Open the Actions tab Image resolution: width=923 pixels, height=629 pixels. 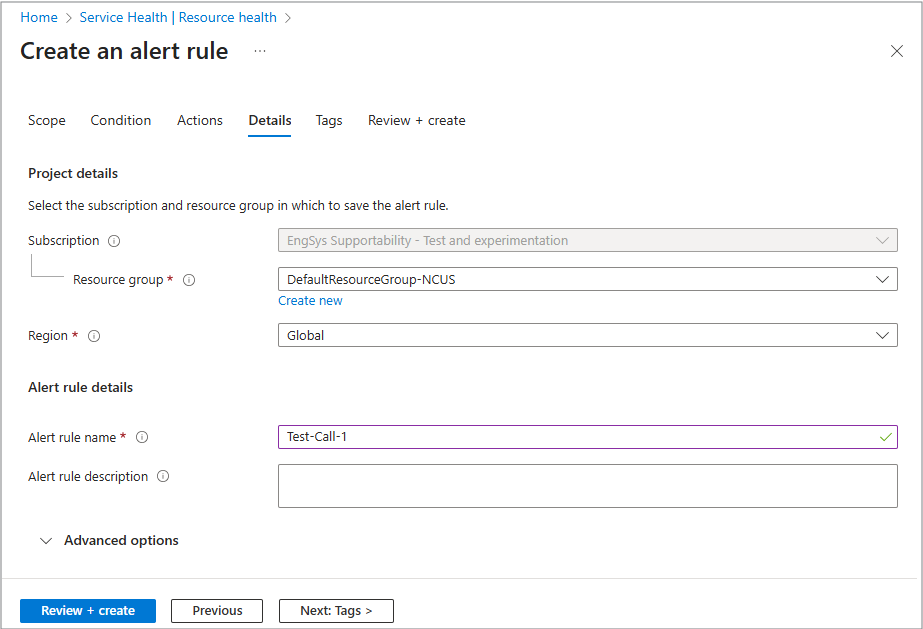coord(200,121)
